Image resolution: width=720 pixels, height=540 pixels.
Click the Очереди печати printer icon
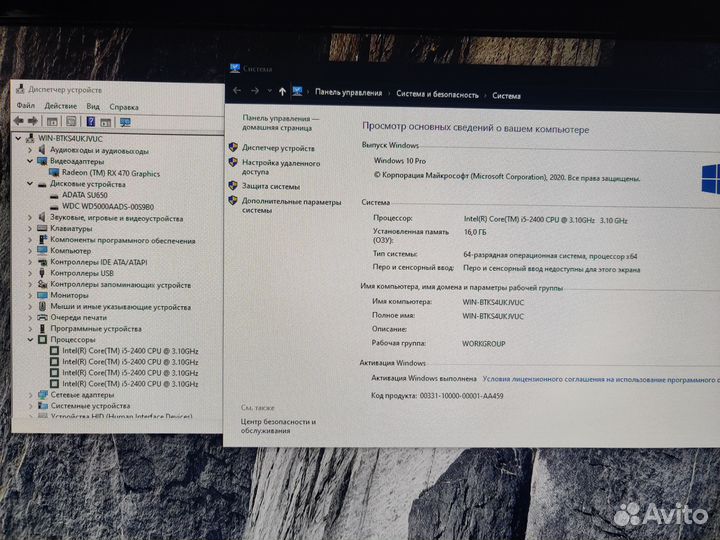click(x=42, y=317)
